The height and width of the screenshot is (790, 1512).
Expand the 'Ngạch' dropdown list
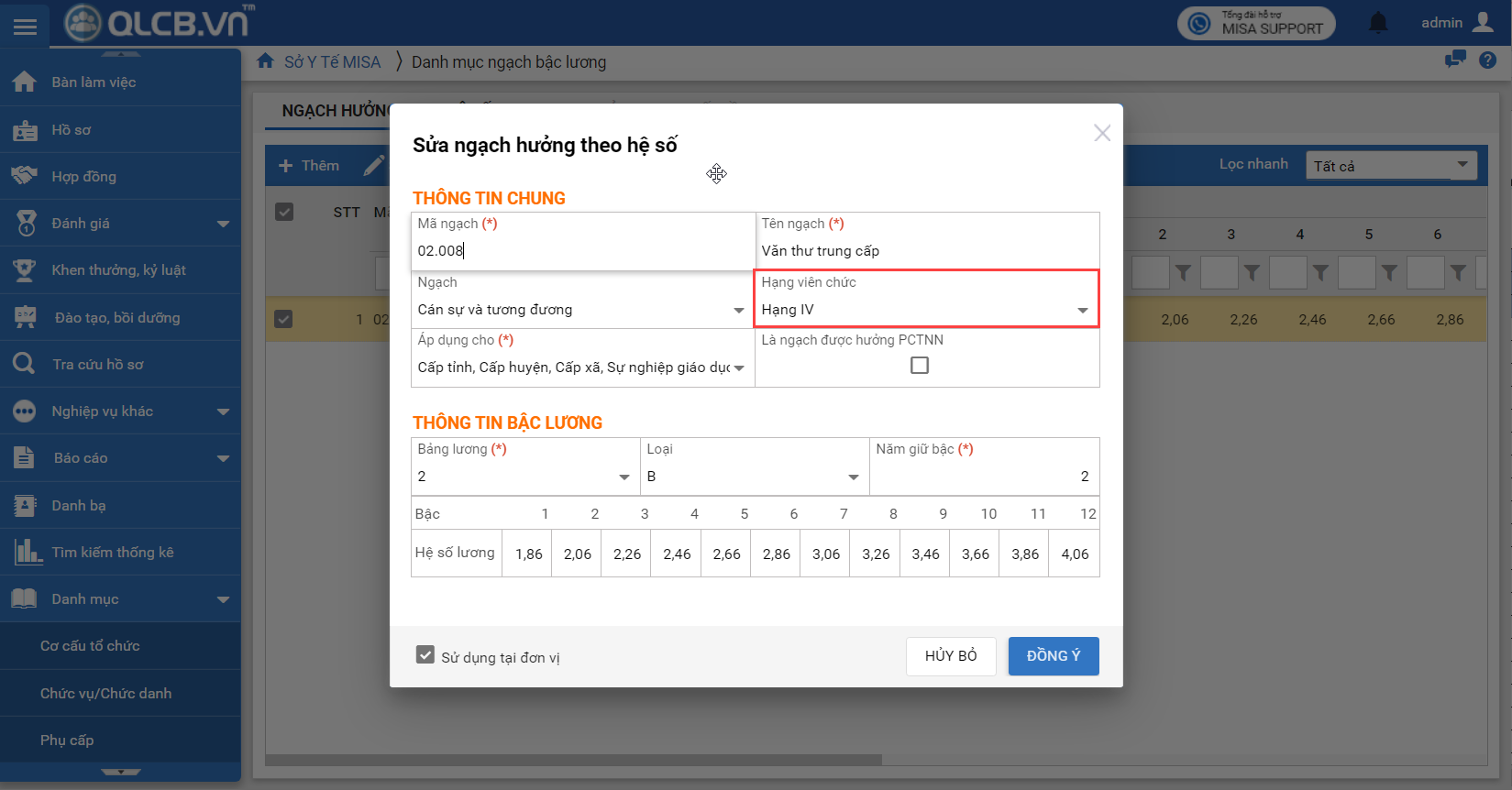(582, 310)
